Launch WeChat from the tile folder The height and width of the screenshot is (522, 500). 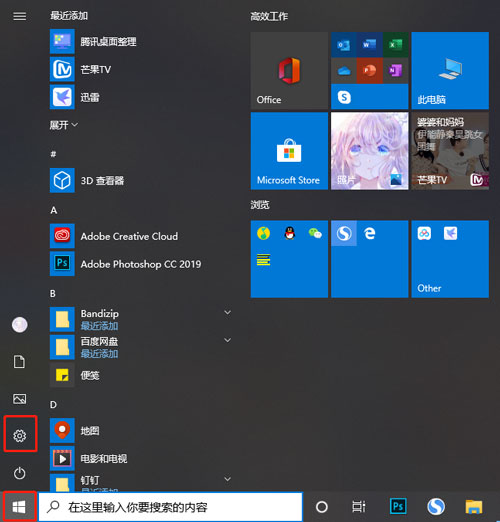point(315,233)
